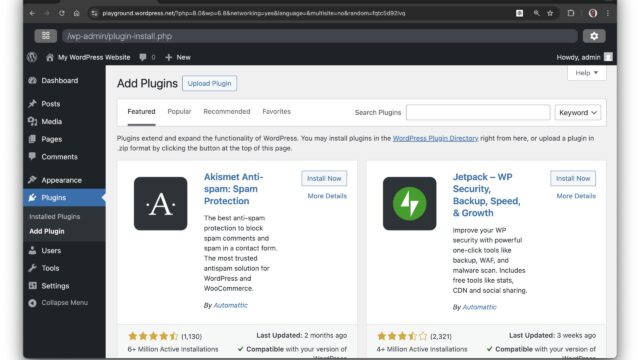Switch to Favorites tab

pyautogui.click(x=276, y=111)
